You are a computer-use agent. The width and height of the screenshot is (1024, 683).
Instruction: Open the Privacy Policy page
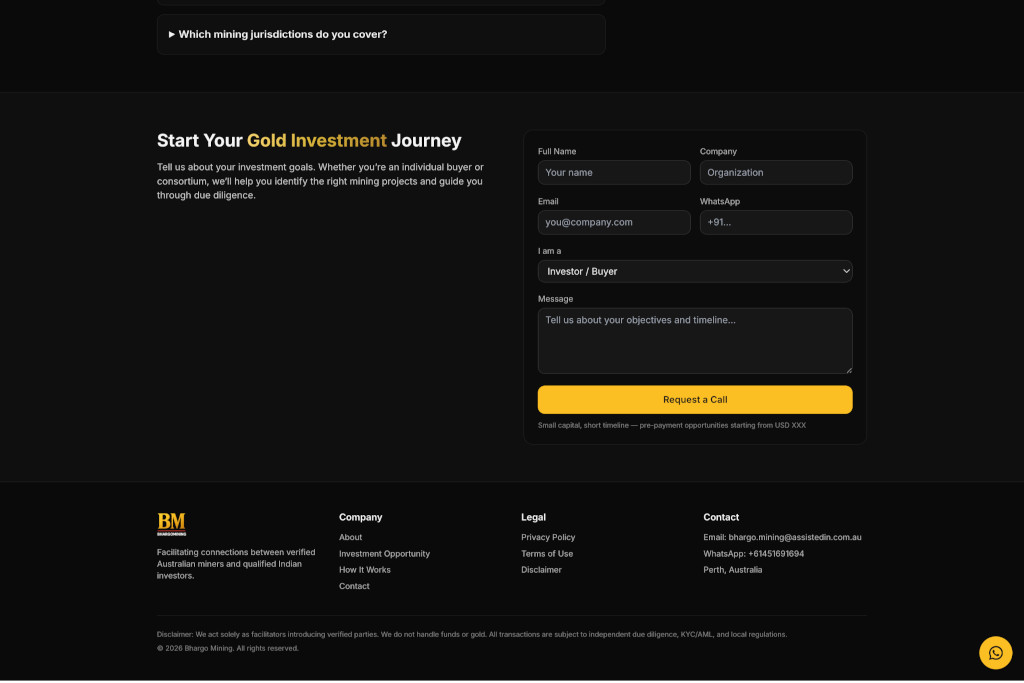pyautogui.click(x=548, y=537)
